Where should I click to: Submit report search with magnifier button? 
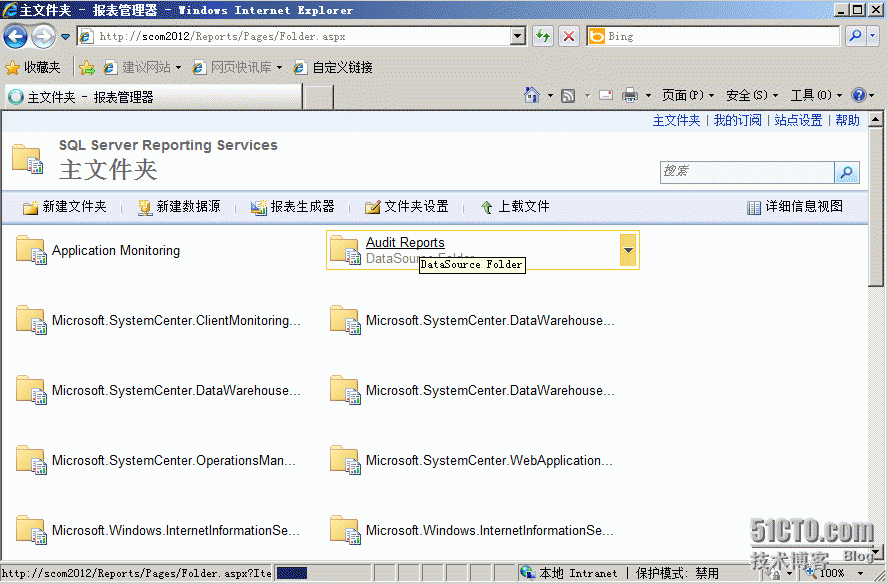click(847, 172)
